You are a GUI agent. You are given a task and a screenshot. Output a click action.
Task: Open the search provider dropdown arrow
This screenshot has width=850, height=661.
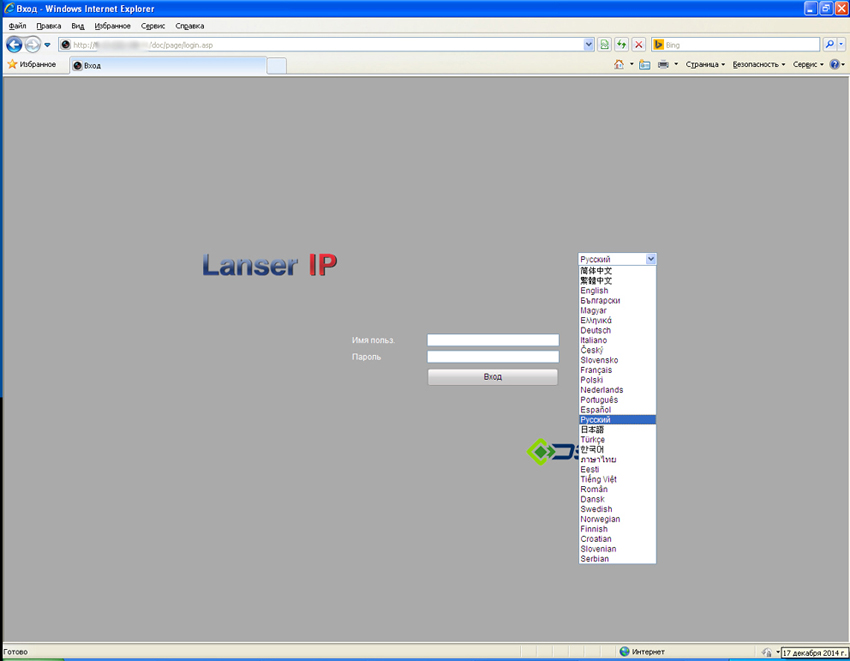tap(841, 44)
